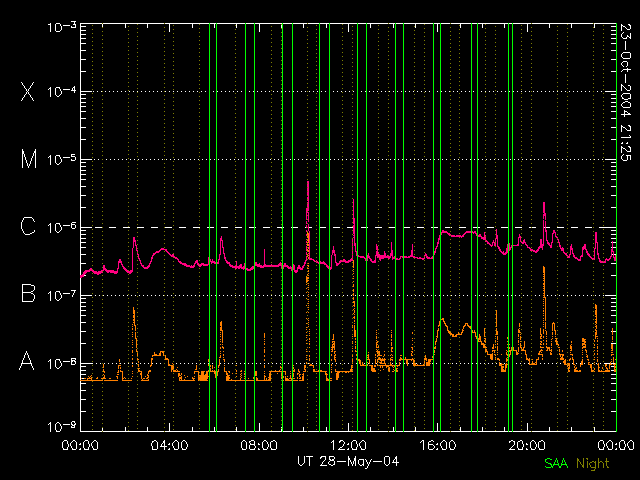The width and height of the screenshot is (640, 480).
Task: Click the B flare class label
Action: (x=28, y=293)
